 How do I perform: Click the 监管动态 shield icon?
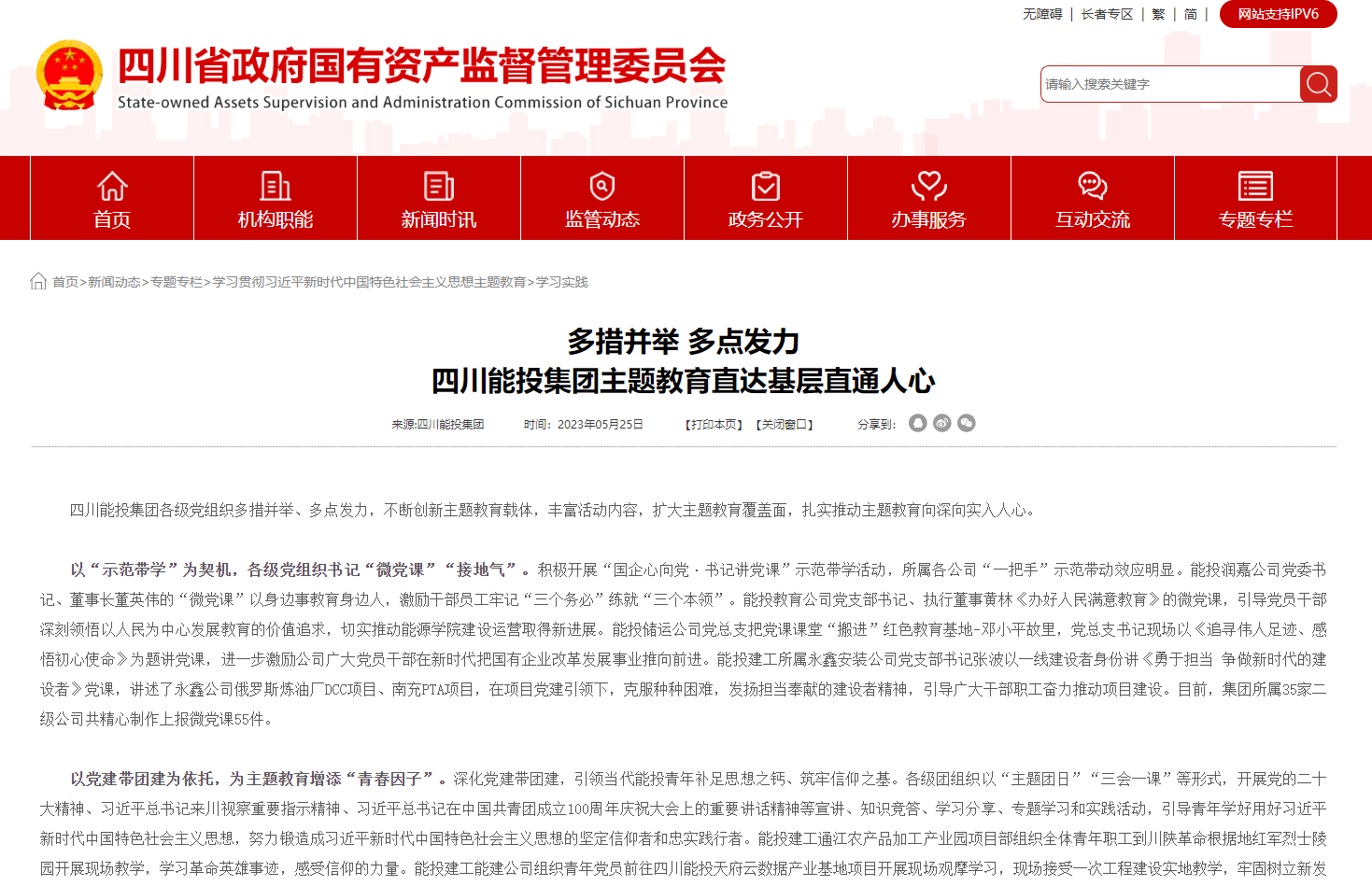click(602, 186)
